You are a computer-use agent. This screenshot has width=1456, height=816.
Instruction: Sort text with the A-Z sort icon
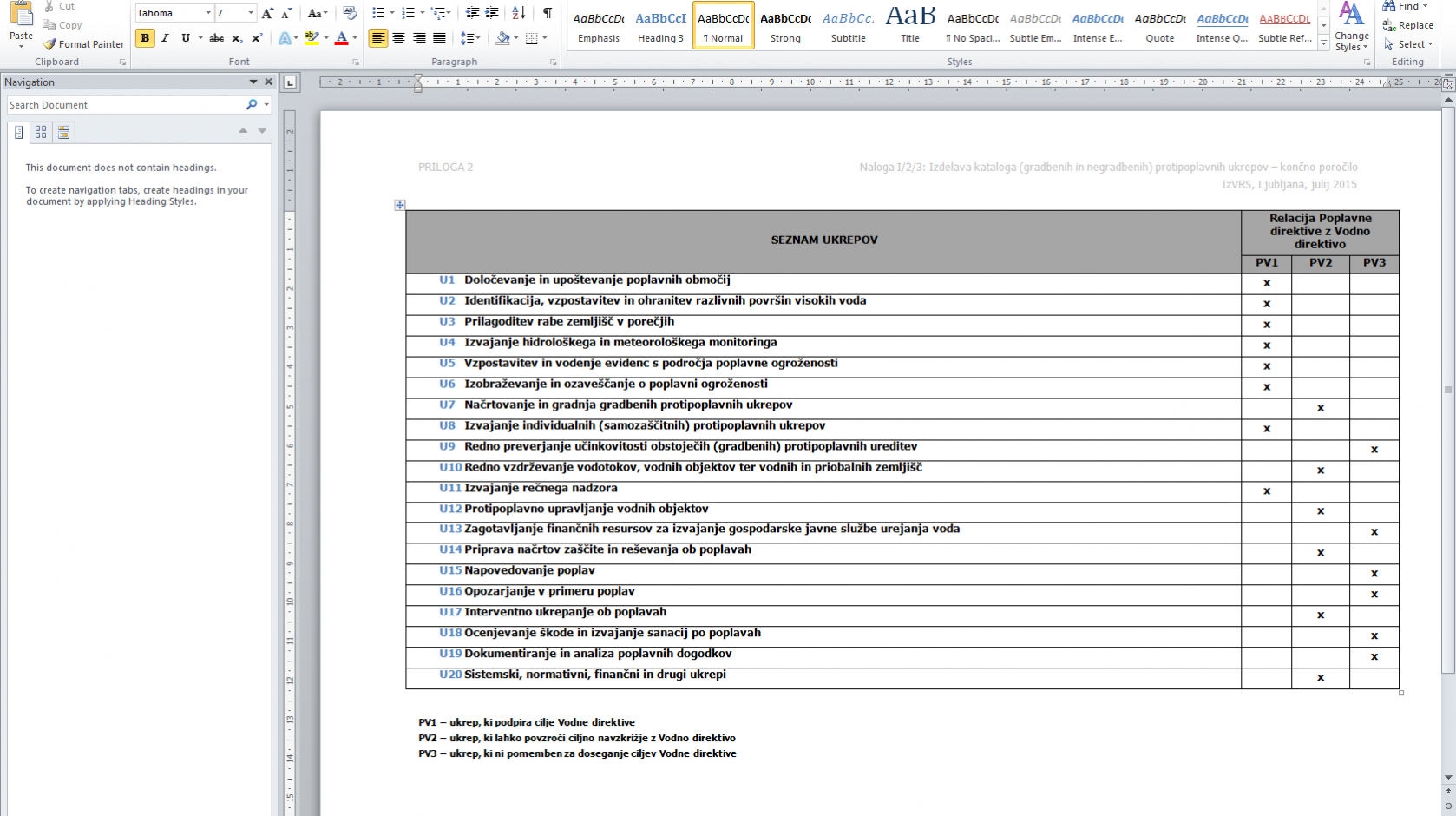pyautogui.click(x=519, y=13)
